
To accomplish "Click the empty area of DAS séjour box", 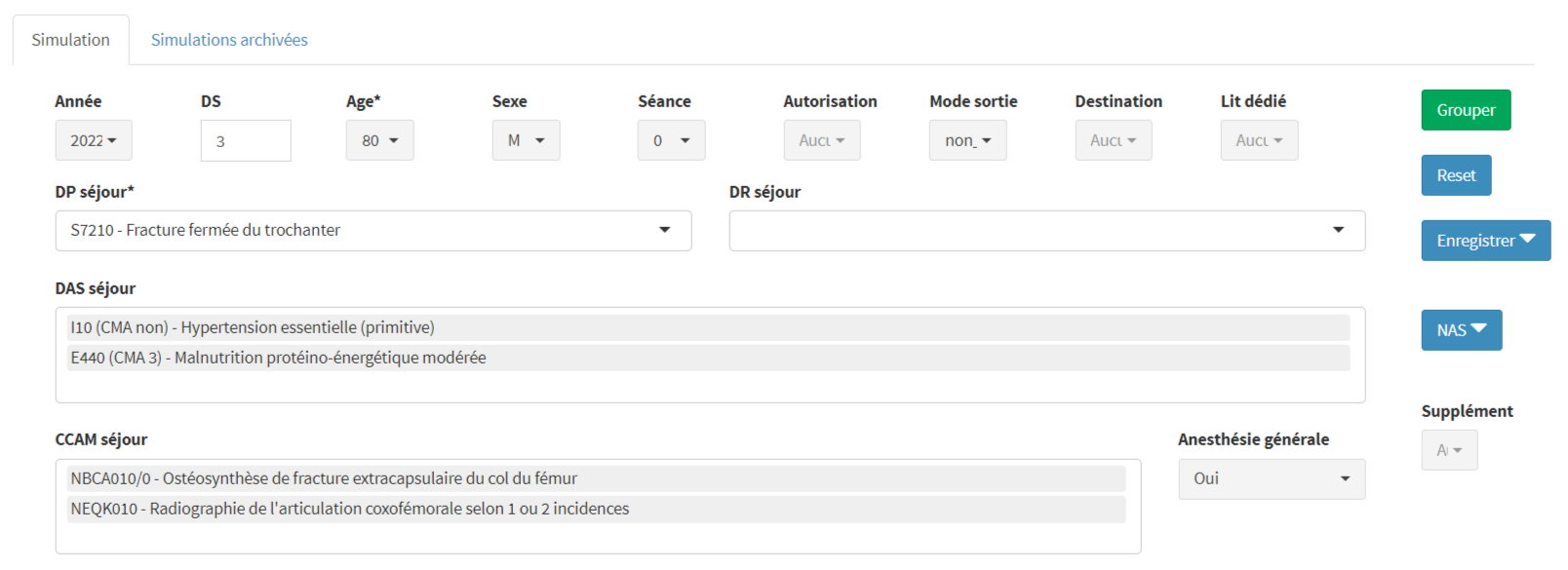I will [x=710, y=388].
